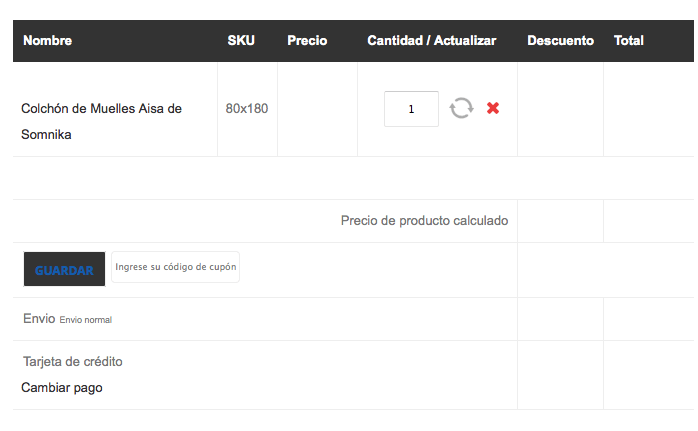Click the Tarjeta de crédito payment text
This screenshot has height=431, width=698.
click(x=73, y=362)
